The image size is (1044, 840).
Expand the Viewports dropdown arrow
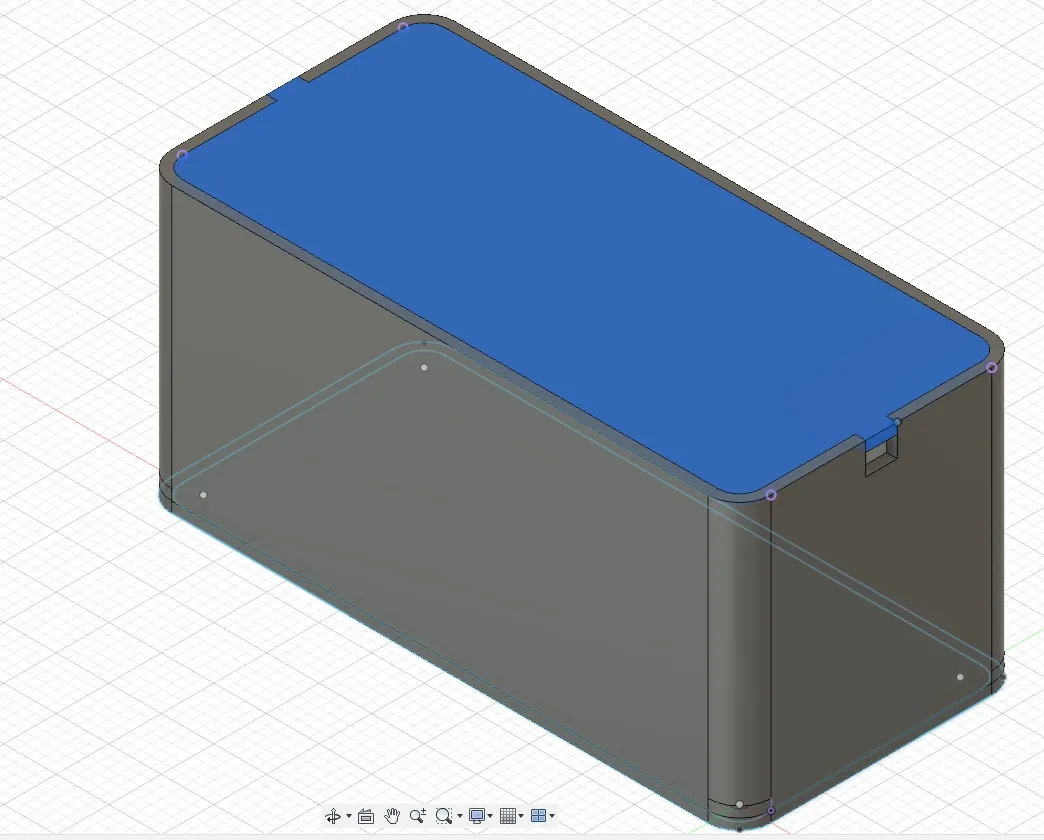[x=551, y=816]
